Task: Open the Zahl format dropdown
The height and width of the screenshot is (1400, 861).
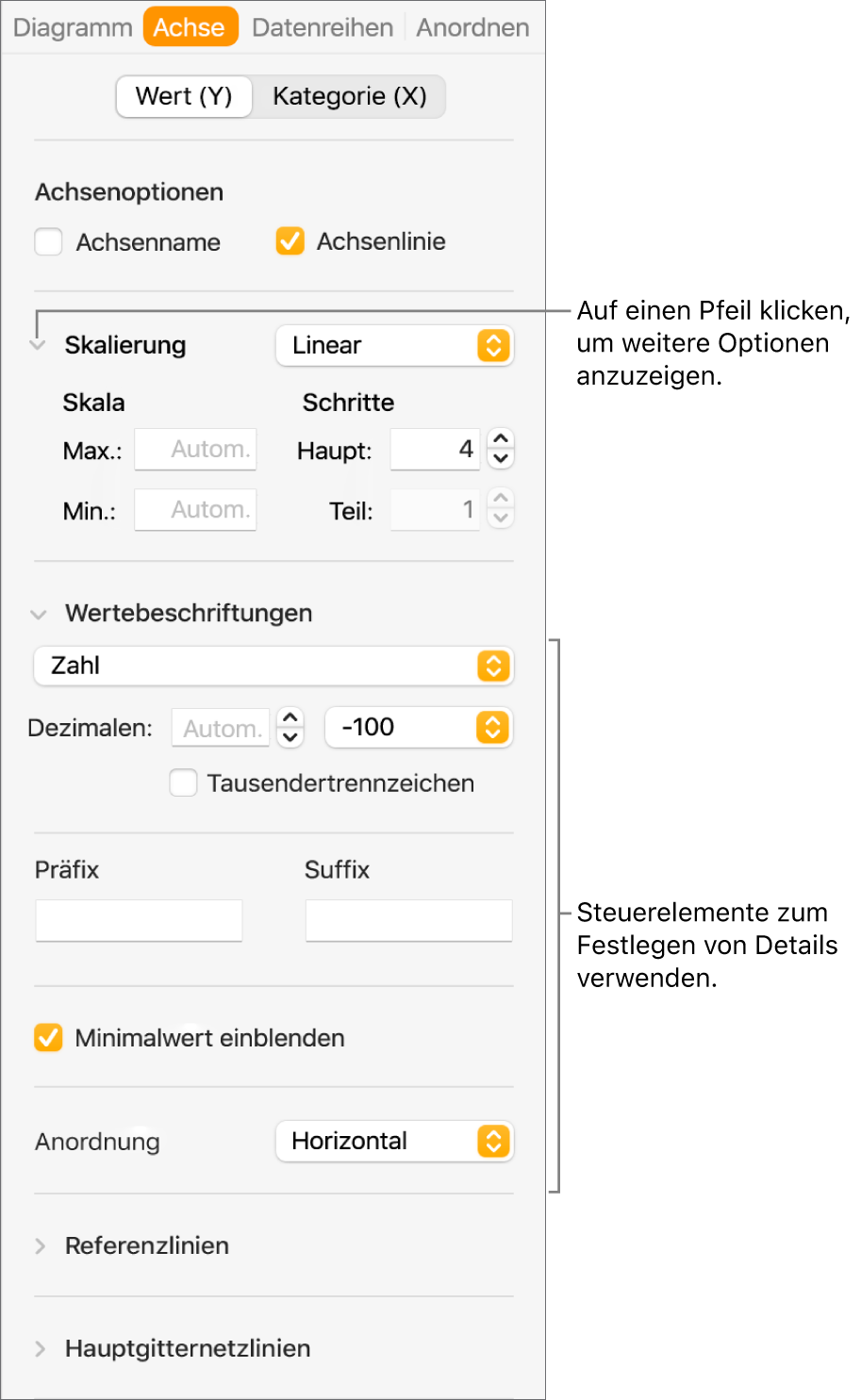Action: click(273, 666)
